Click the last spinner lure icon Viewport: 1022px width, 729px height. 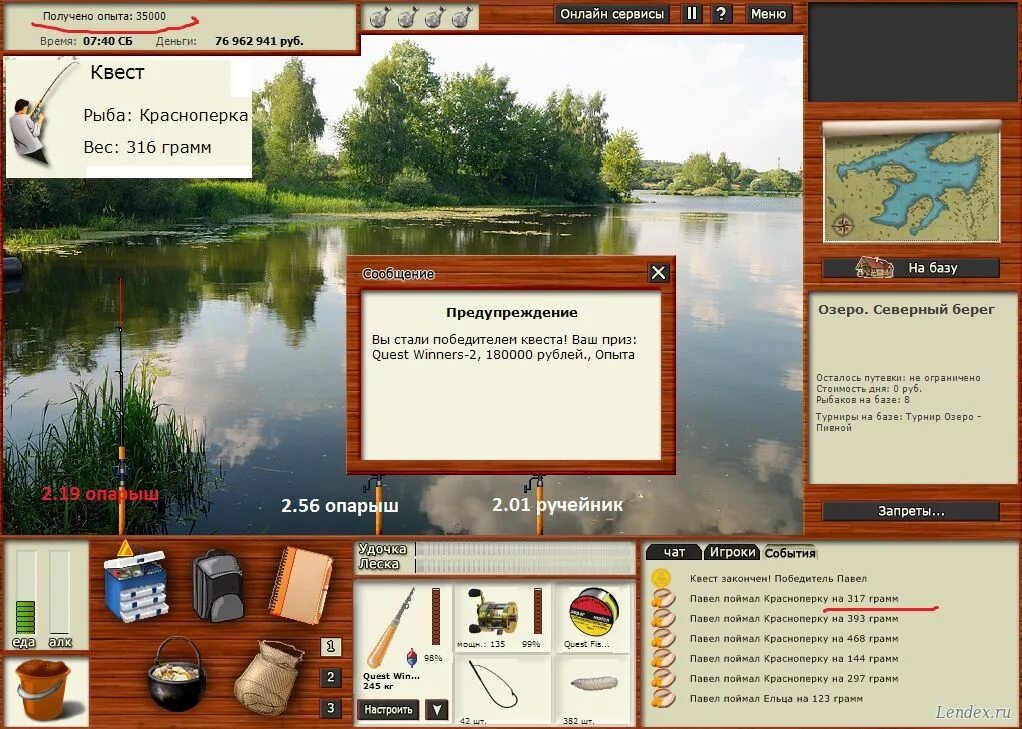pyautogui.click(x=461, y=18)
